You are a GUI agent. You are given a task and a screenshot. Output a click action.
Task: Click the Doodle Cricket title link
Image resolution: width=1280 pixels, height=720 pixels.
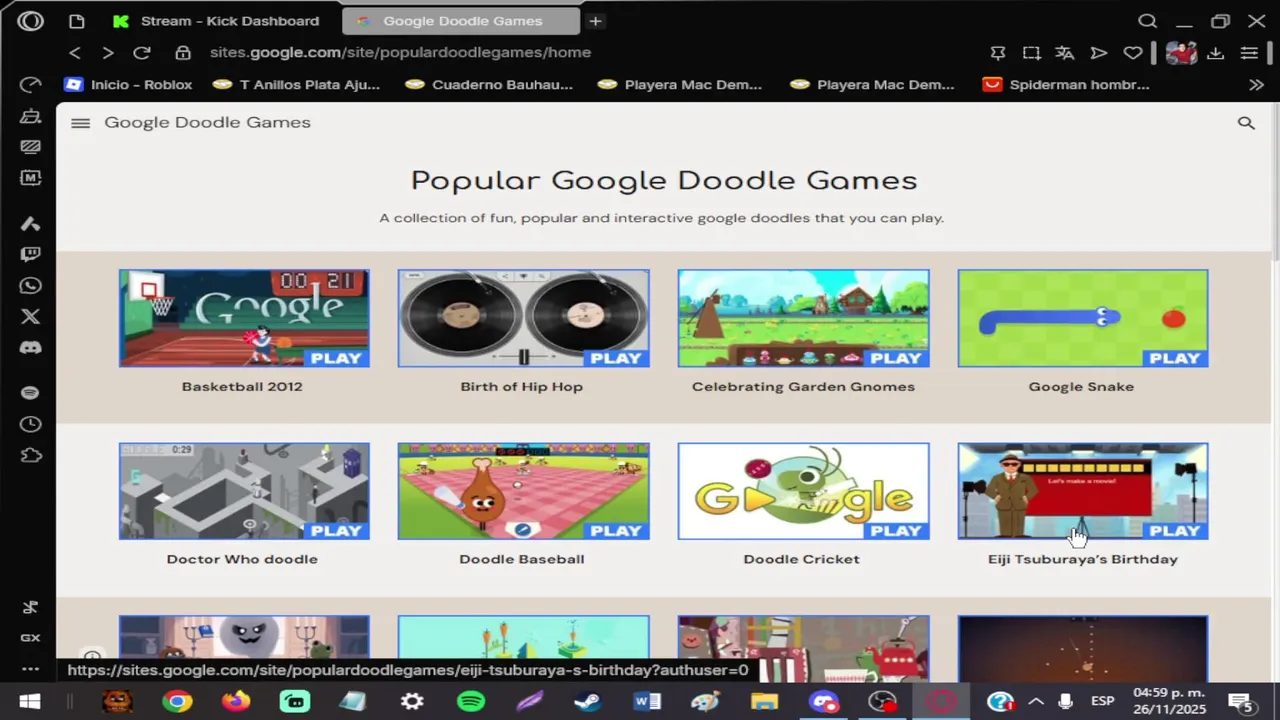point(801,559)
